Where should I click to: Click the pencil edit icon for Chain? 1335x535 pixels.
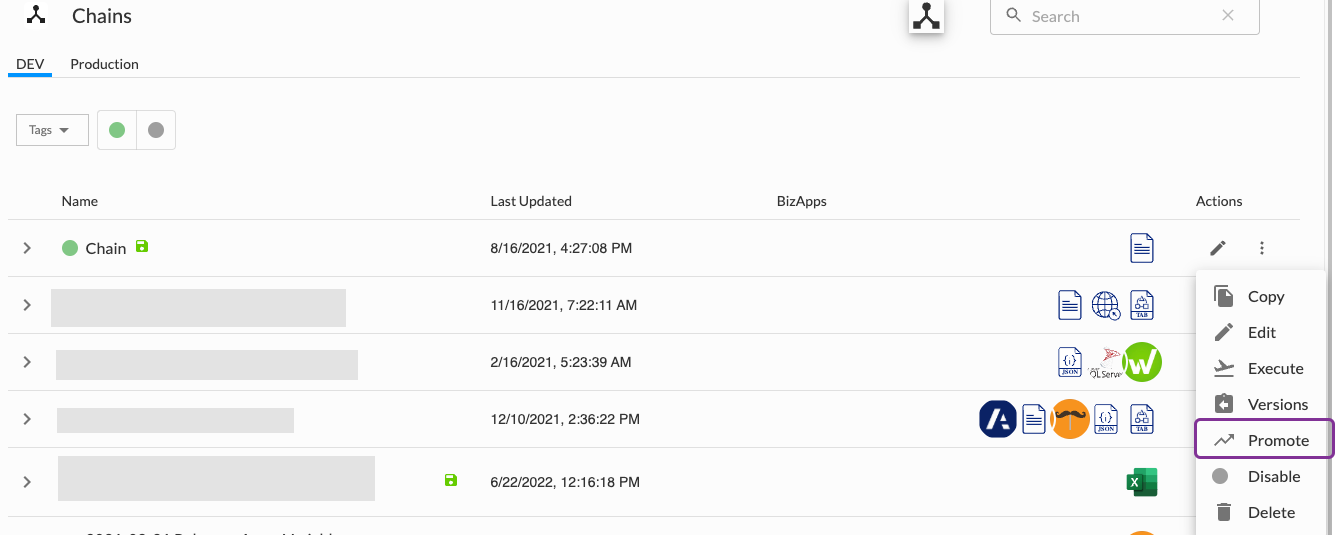pos(1217,248)
